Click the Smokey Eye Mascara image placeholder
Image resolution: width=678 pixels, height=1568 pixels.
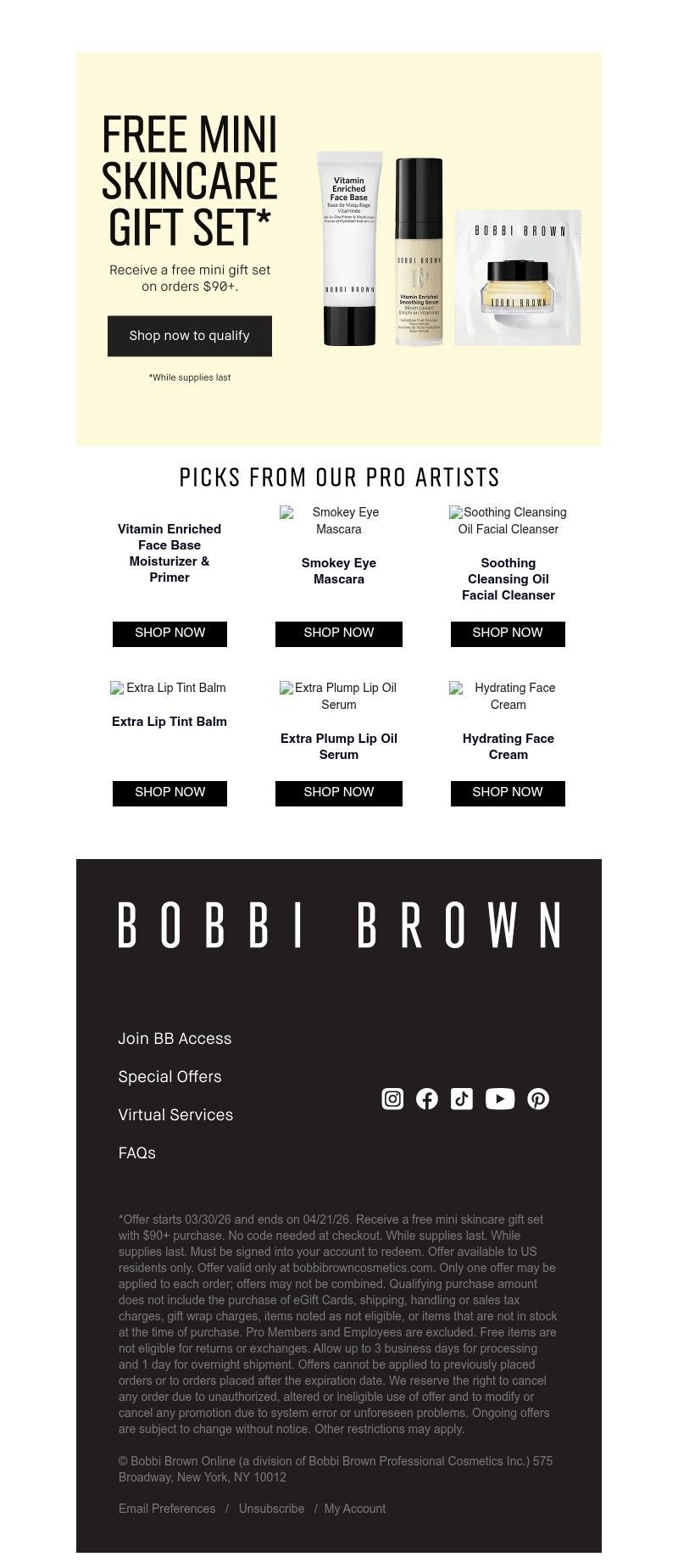coord(338,520)
